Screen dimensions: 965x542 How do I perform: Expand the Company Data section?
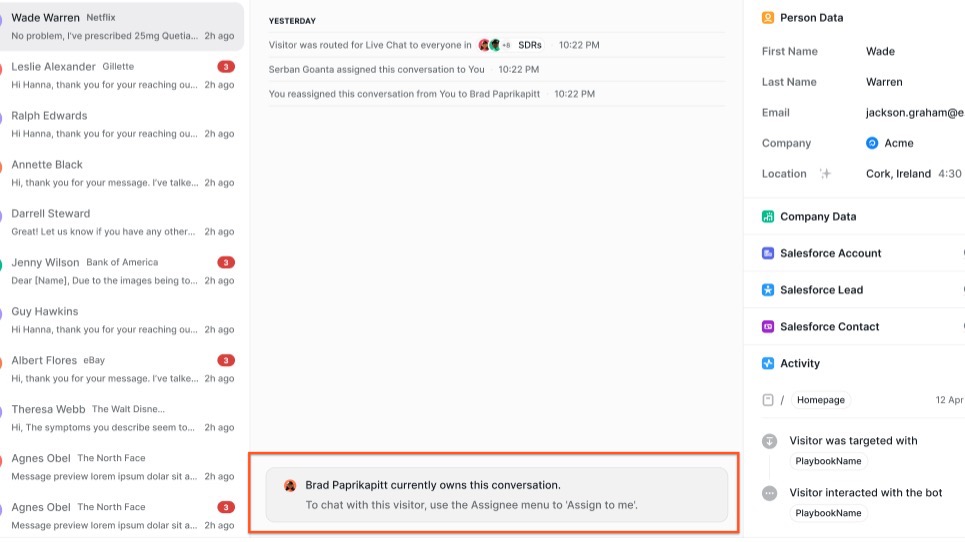pos(818,217)
